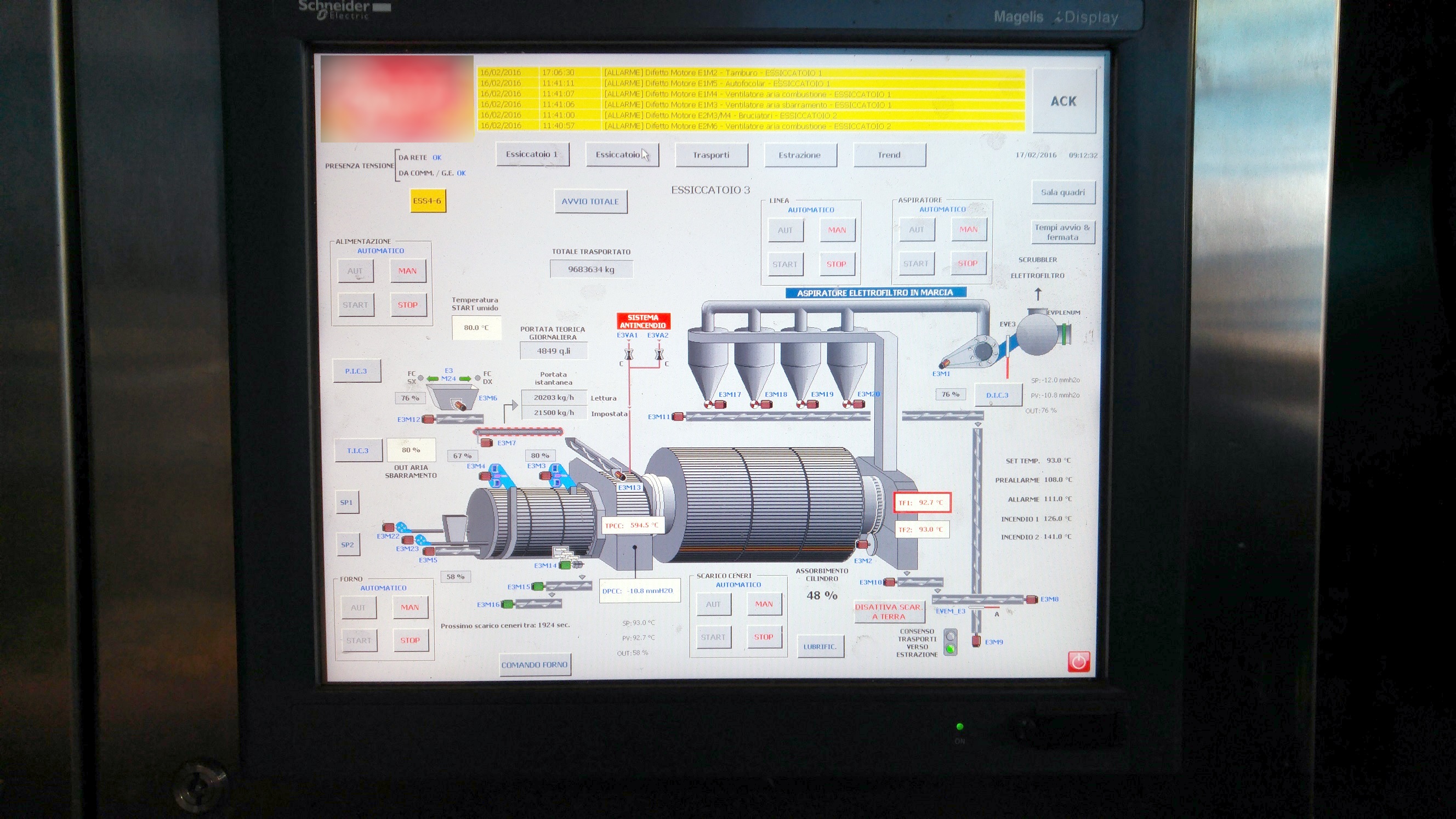Image resolution: width=1456 pixels, height=819 pixels.
Task: Set Alimentazione to MAN mode
Action: pos(407,271)
